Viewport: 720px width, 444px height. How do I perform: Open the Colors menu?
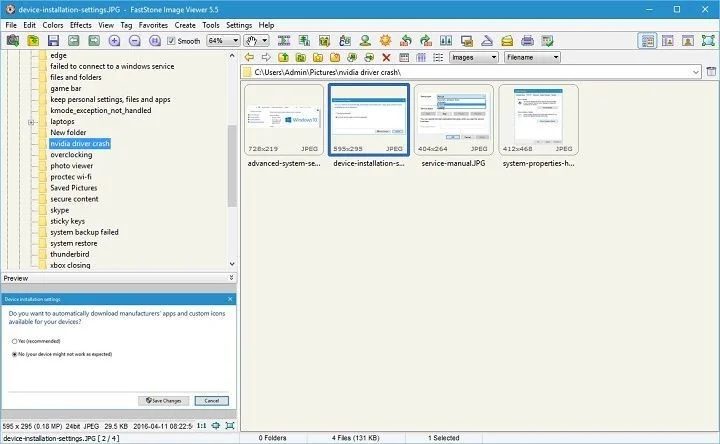[x=53, y=25]
